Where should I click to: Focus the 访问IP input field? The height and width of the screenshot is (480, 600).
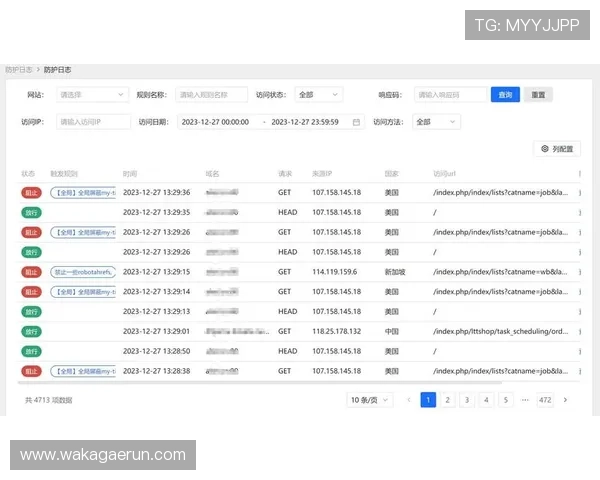[93, 122]
